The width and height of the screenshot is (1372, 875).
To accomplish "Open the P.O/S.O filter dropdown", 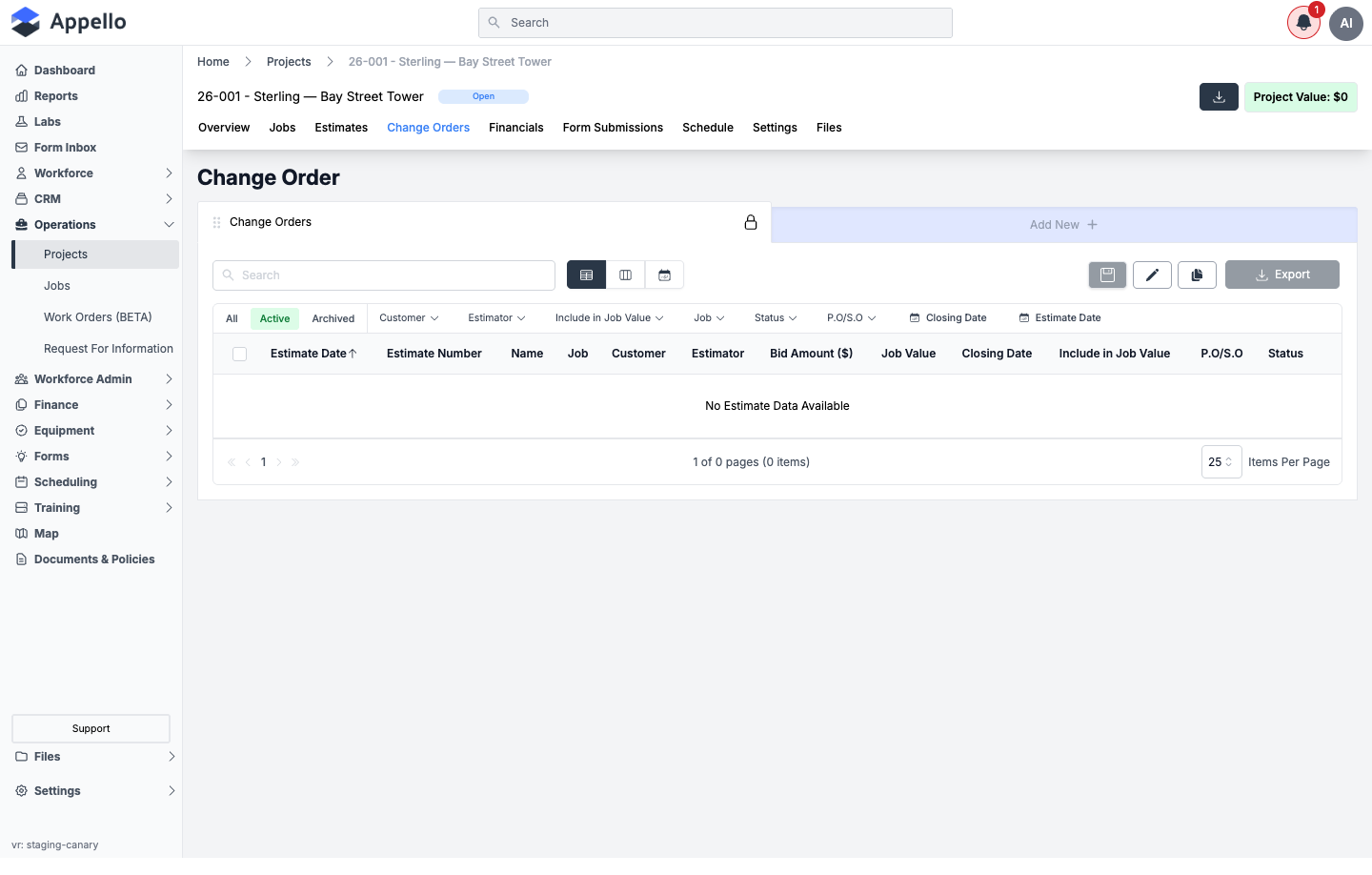I will [851, 318].
